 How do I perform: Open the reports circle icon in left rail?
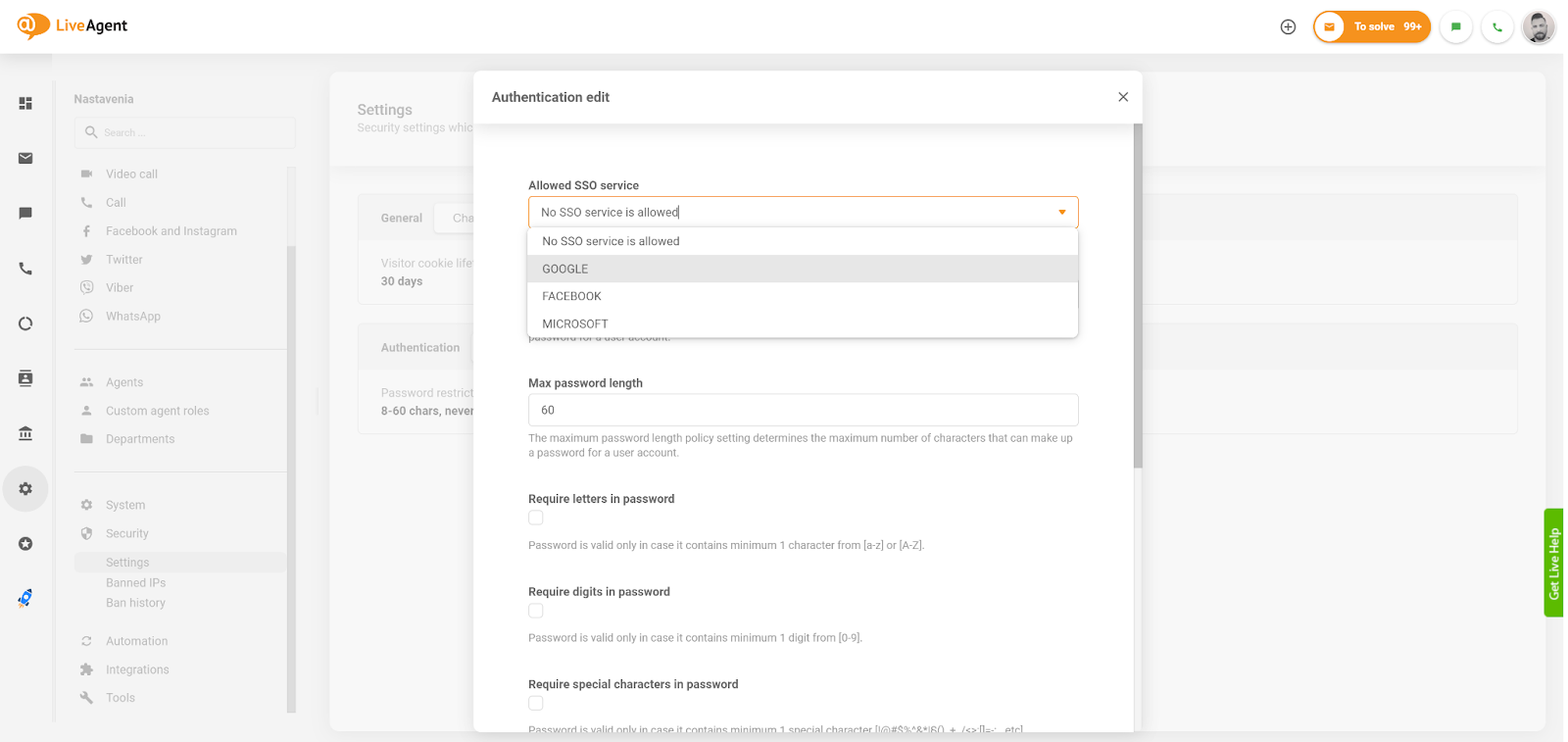[25, 323]
